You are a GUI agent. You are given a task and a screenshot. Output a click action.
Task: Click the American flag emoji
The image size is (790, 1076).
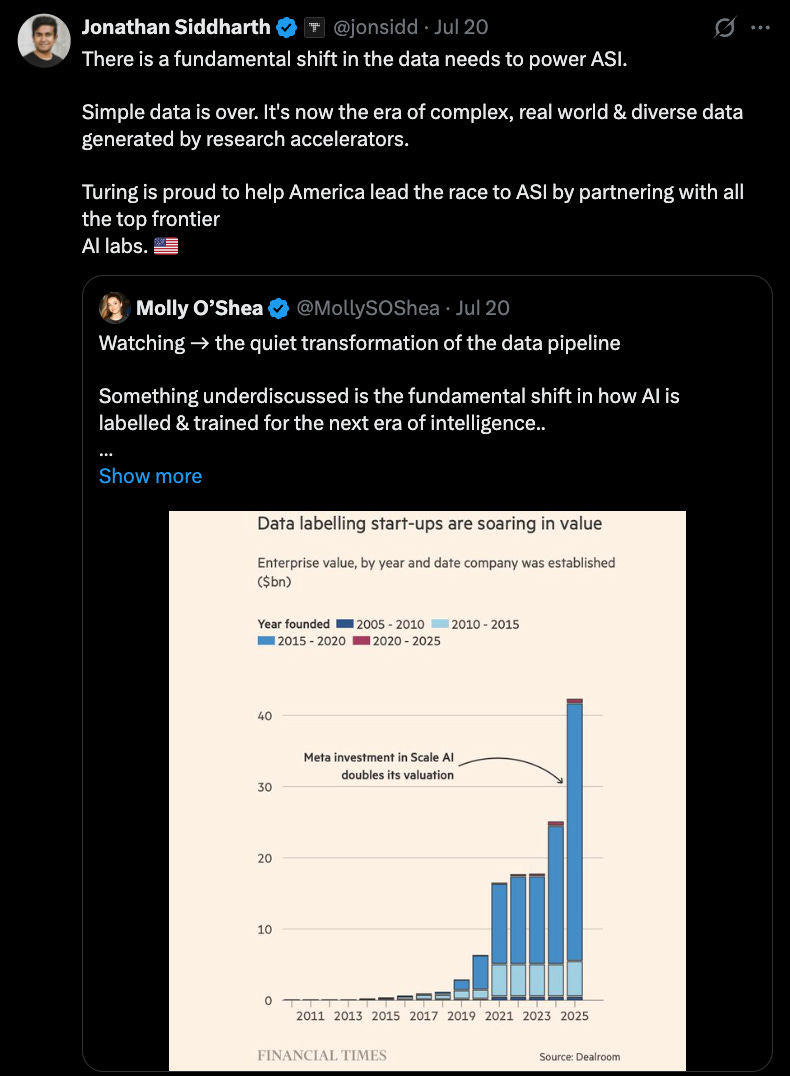[x=165, y=246]
